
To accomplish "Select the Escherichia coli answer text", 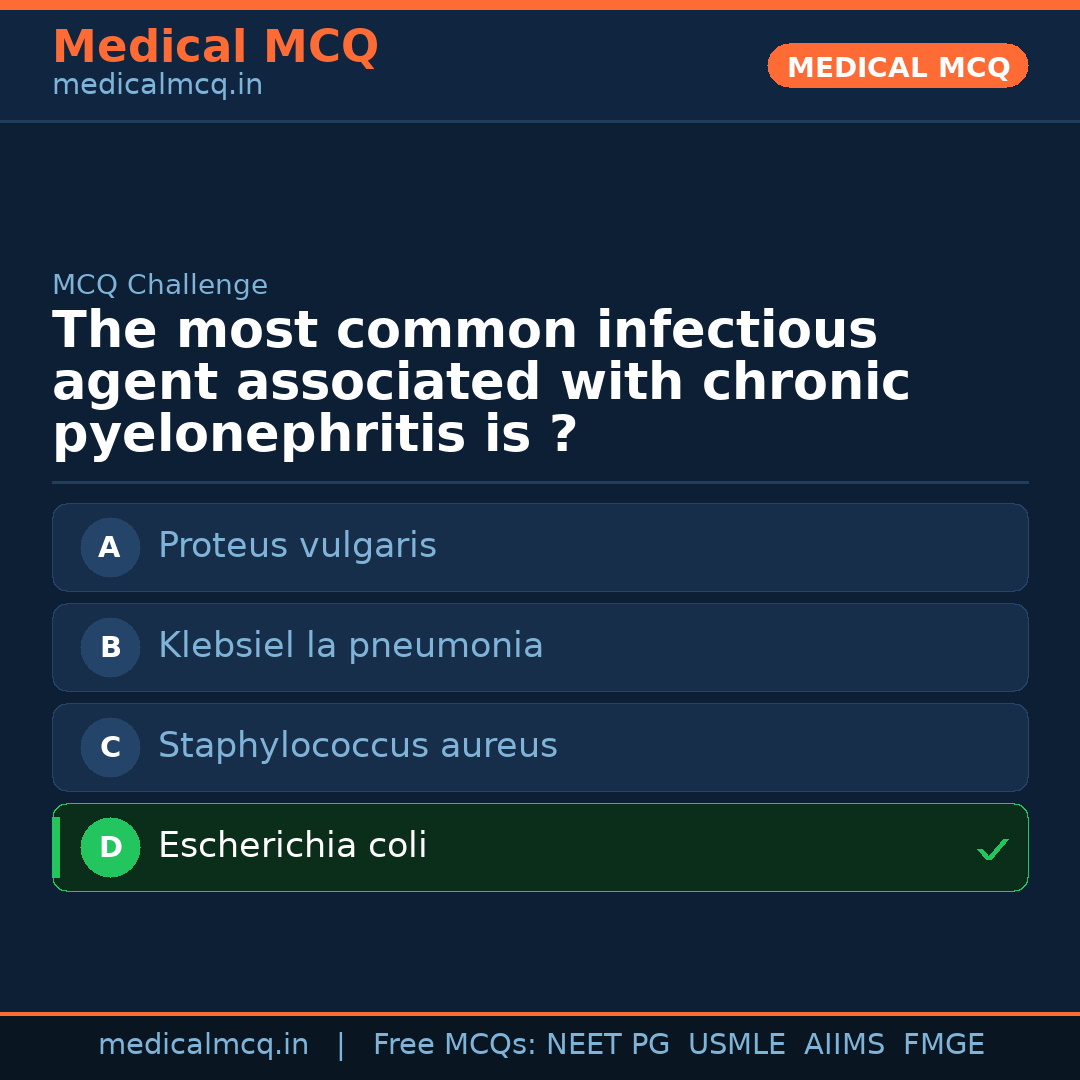I will point(292,846).
